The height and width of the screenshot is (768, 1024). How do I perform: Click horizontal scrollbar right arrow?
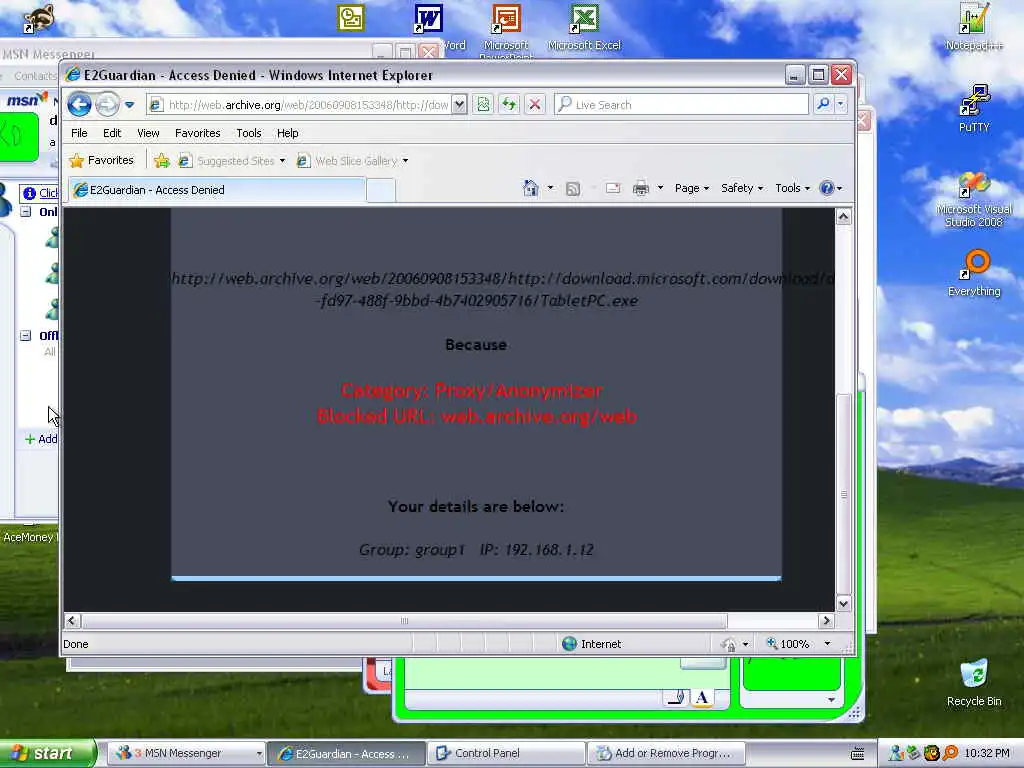(x=827, y=620)
